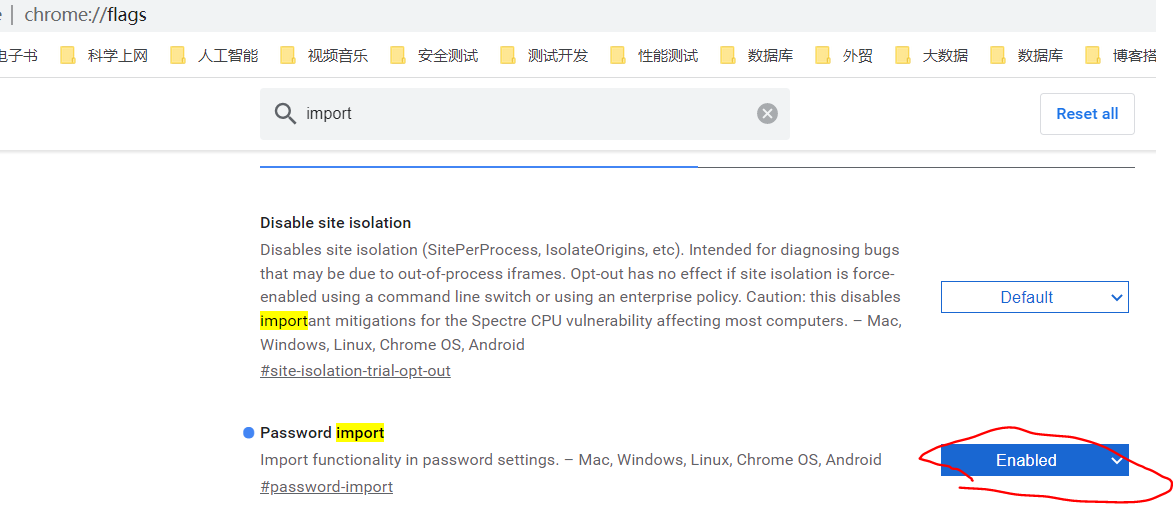The width and height of the screenshot is (1173, 523).
Task: Expand the Enabled dropdown for Password import
Action: [1035, 460]
